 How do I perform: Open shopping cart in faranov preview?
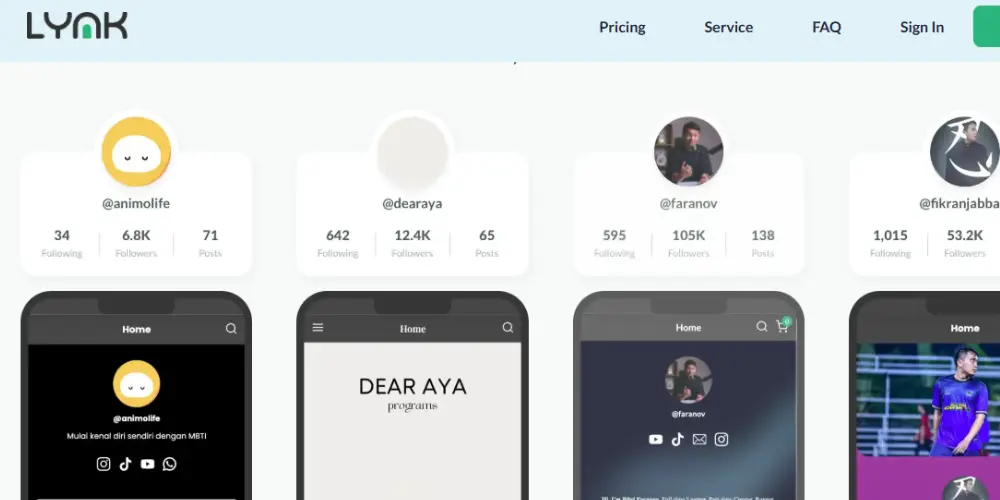(783, 325)
